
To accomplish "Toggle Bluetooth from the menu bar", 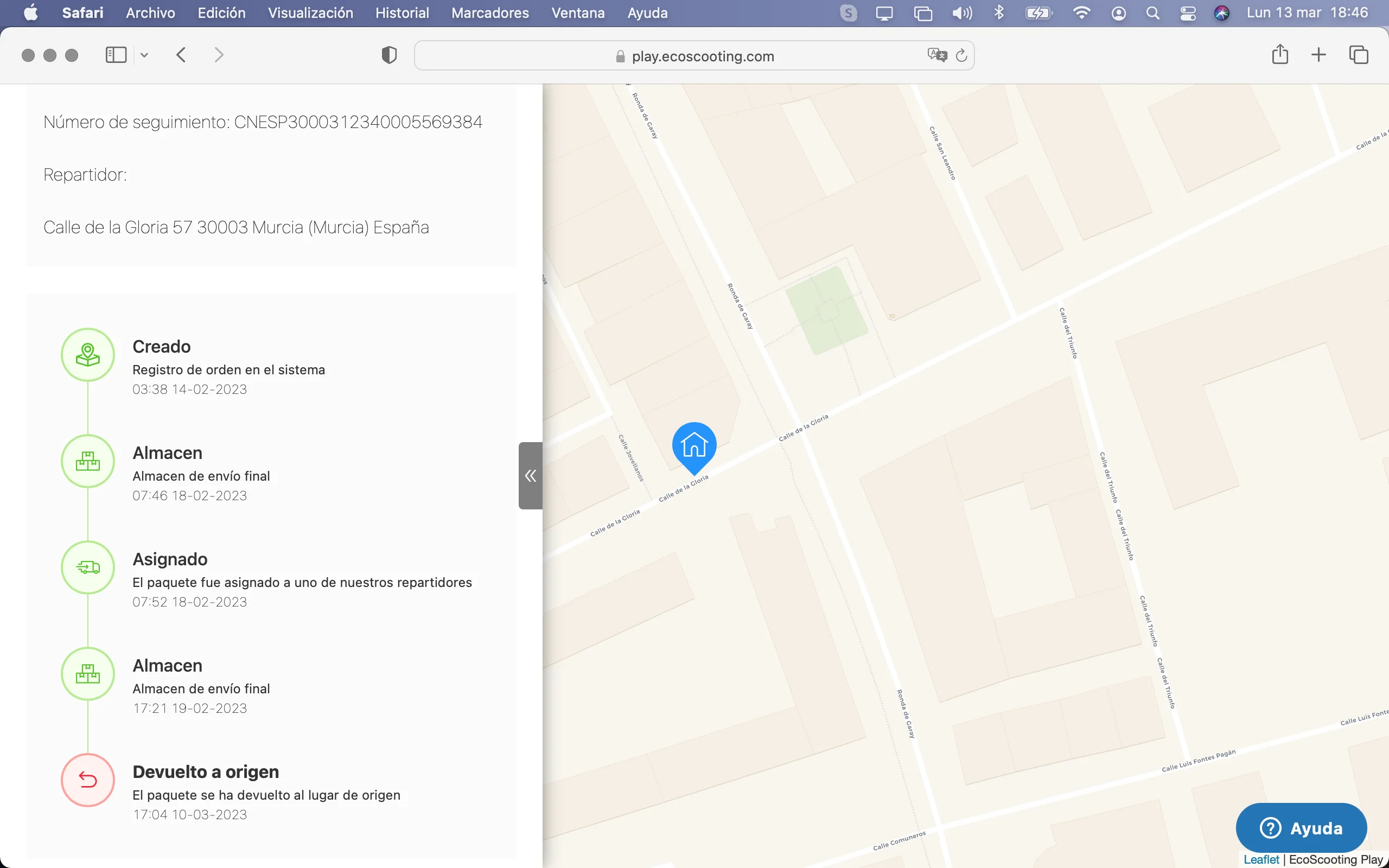I will click(999, 12).
